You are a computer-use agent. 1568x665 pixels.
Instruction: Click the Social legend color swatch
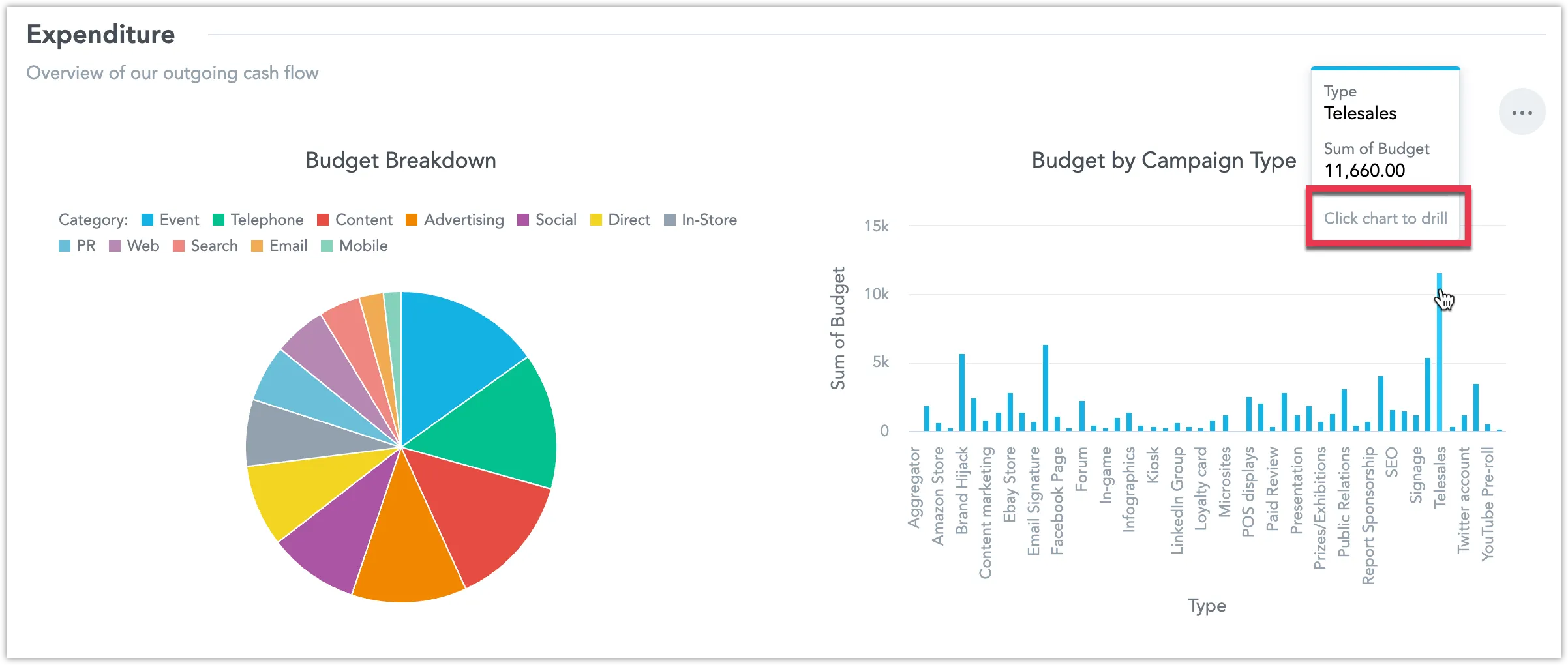522,220
